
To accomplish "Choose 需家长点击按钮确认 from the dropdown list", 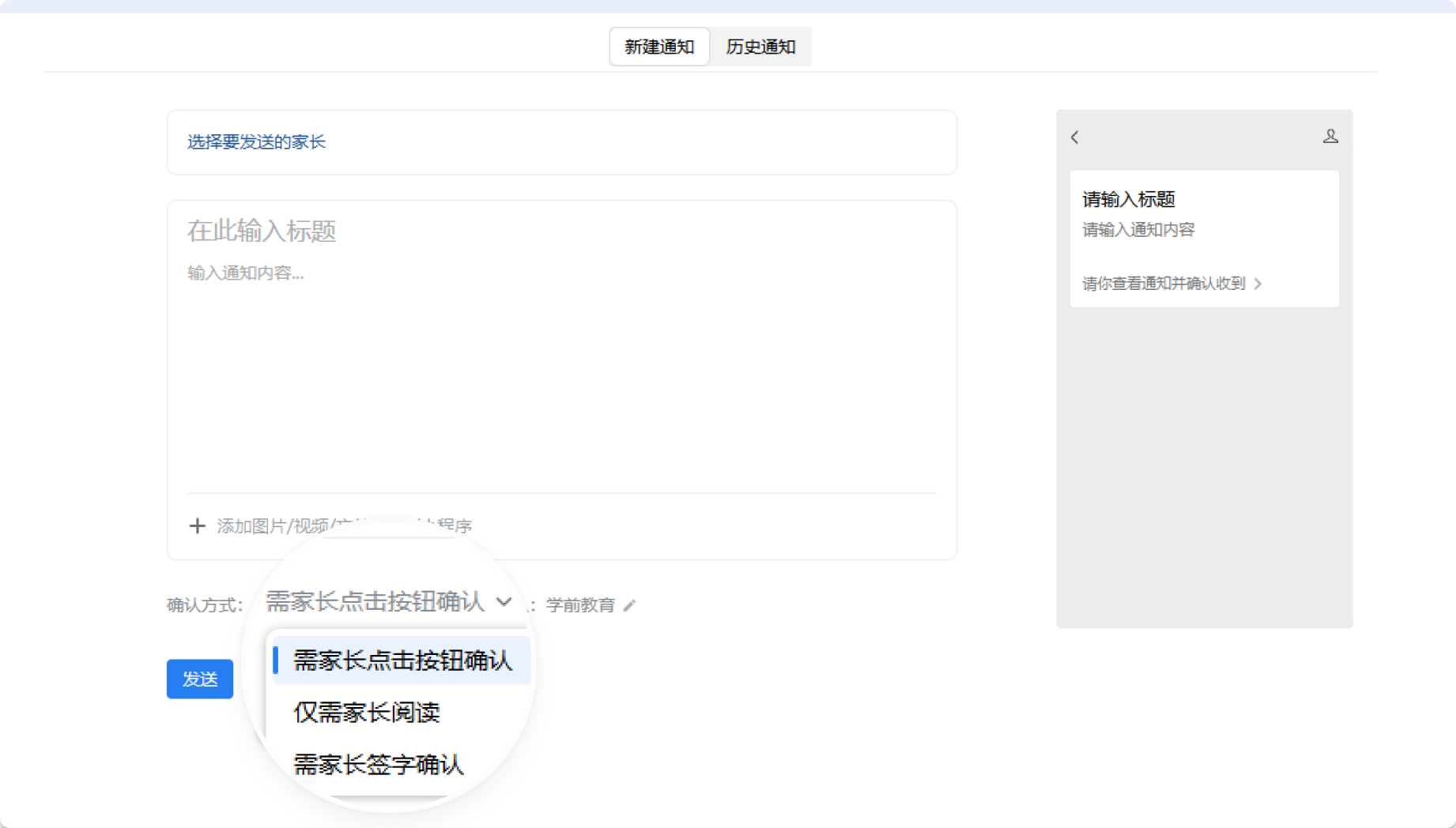I will click(402, 661).
